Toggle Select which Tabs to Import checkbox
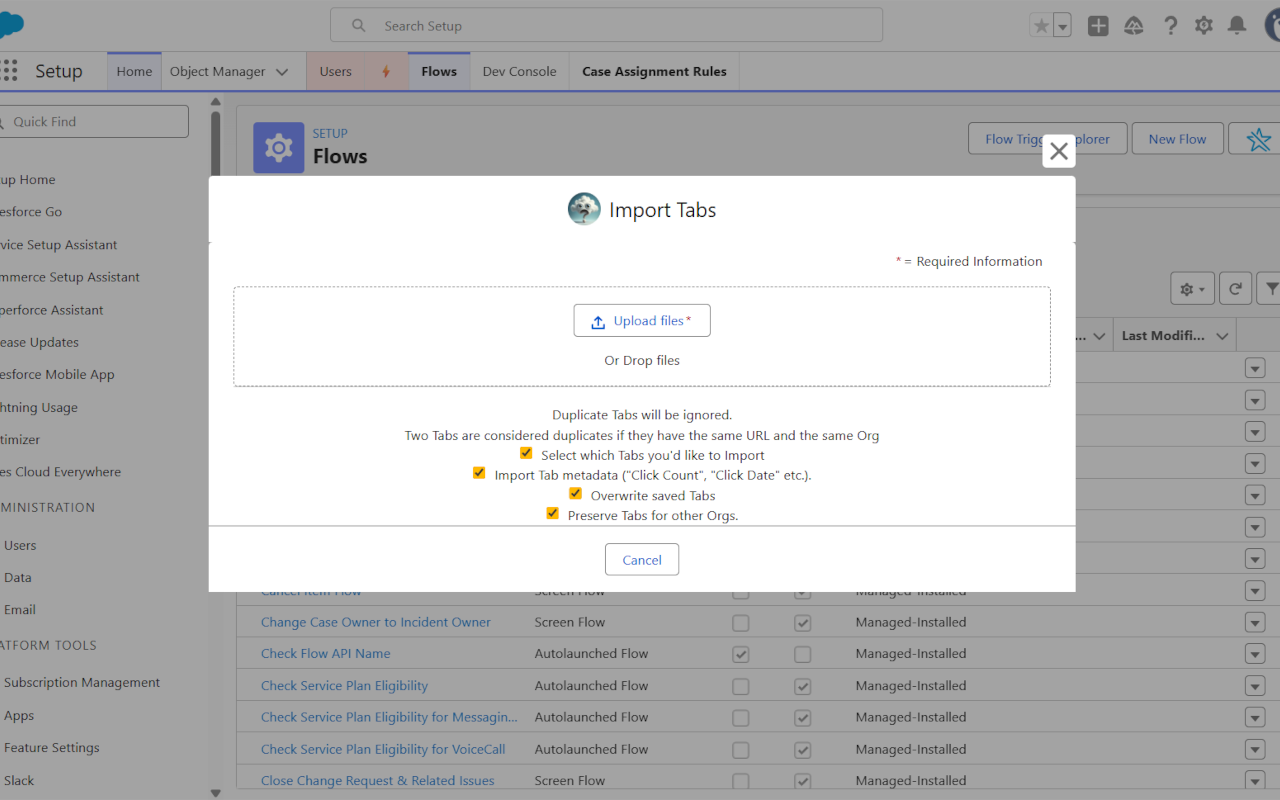 click(526, 453)
